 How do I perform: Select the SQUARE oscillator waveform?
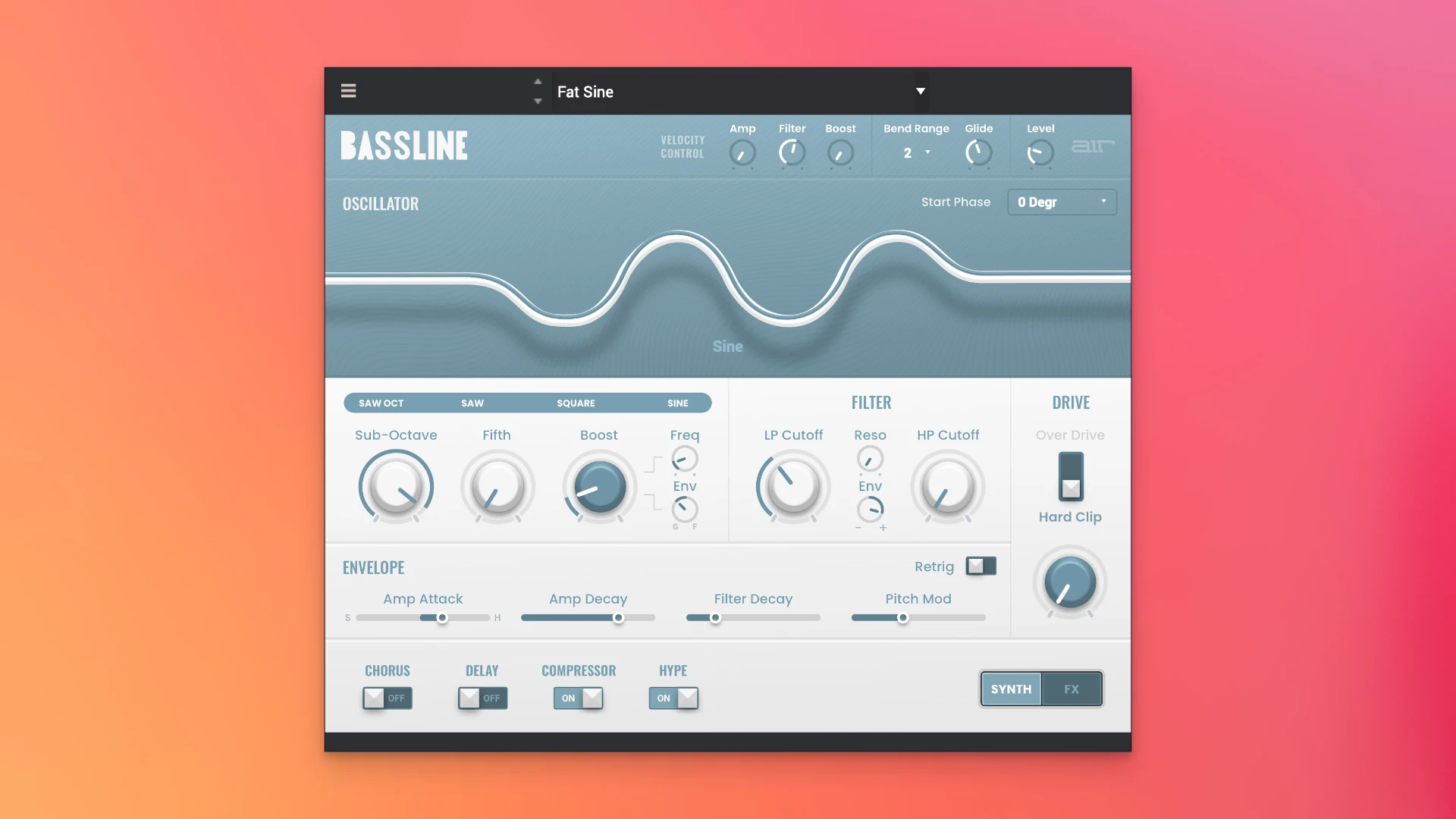576,403
